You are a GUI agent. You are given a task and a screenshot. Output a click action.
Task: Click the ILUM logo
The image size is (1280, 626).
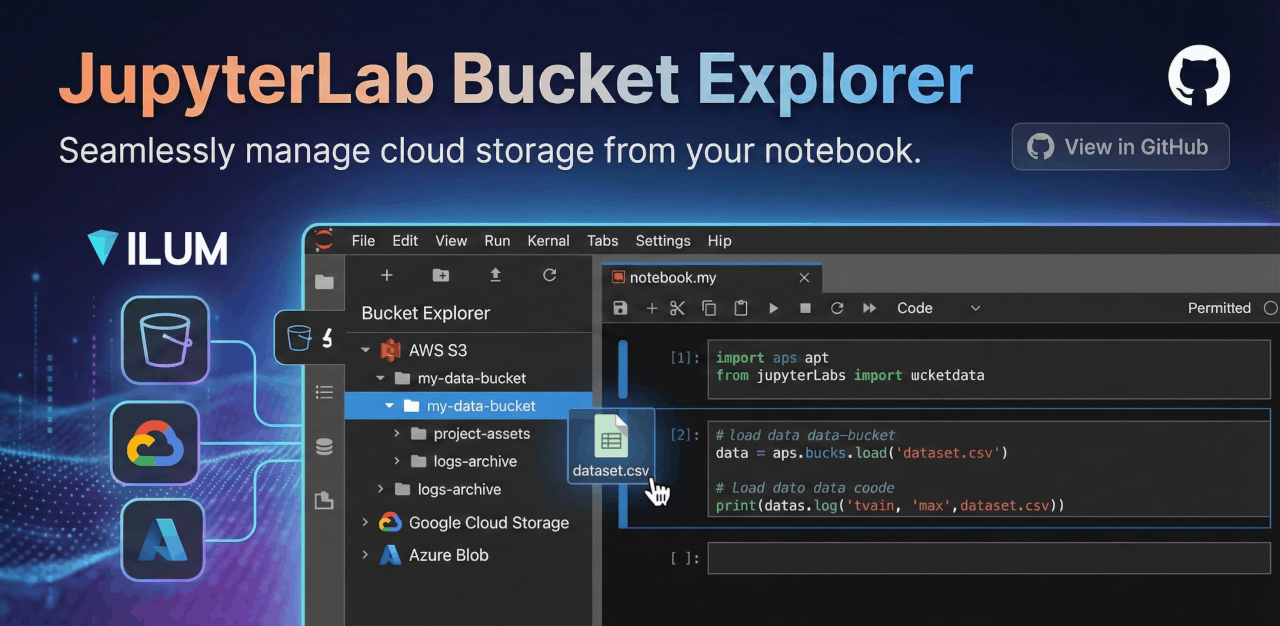tap(157, 248)
